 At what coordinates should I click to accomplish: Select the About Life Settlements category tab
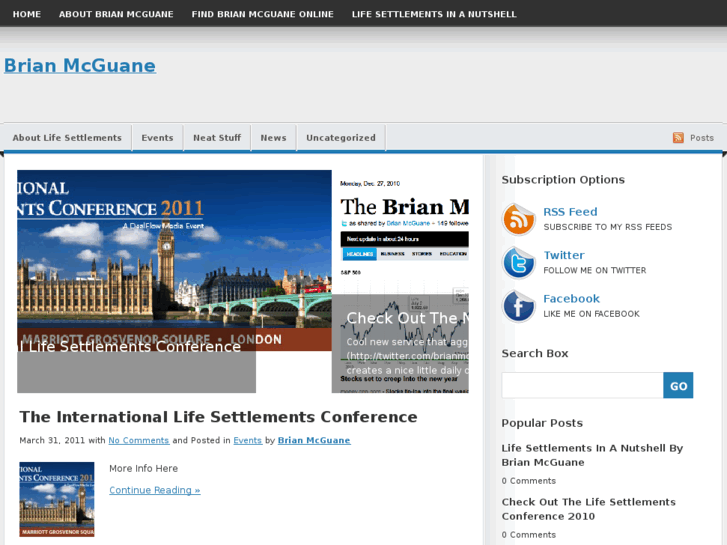67,138
